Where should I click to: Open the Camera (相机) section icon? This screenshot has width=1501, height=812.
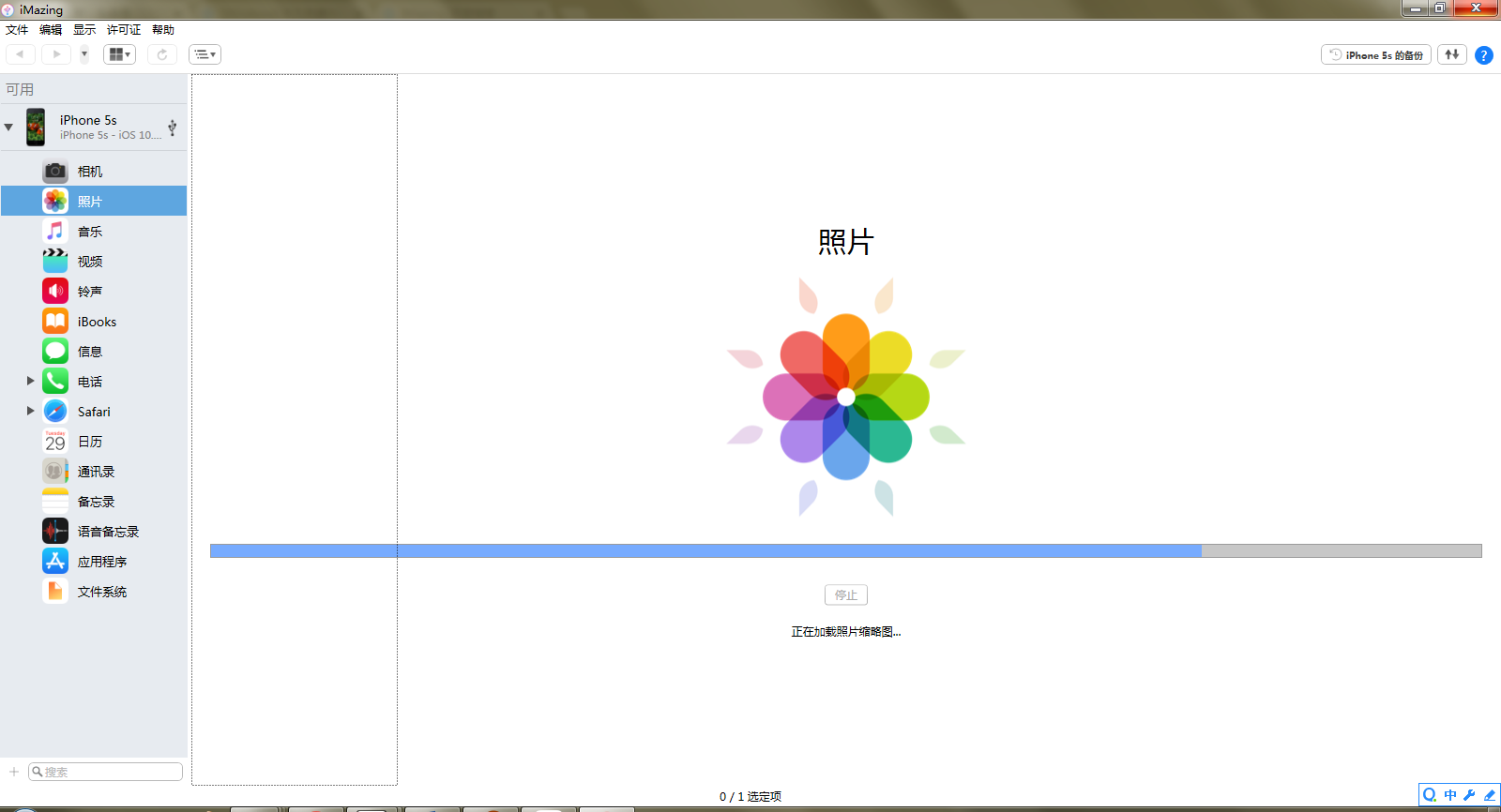click(55, 171)
